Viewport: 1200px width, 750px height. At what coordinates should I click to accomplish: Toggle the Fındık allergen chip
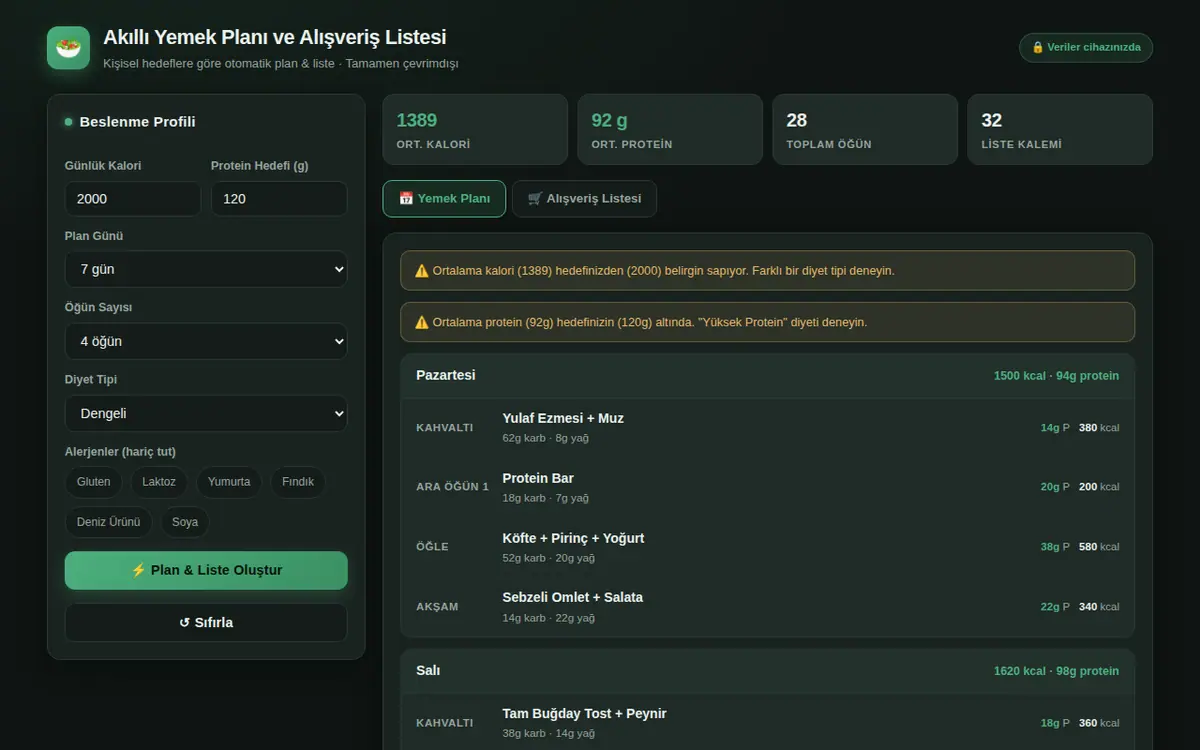[298, 482]
